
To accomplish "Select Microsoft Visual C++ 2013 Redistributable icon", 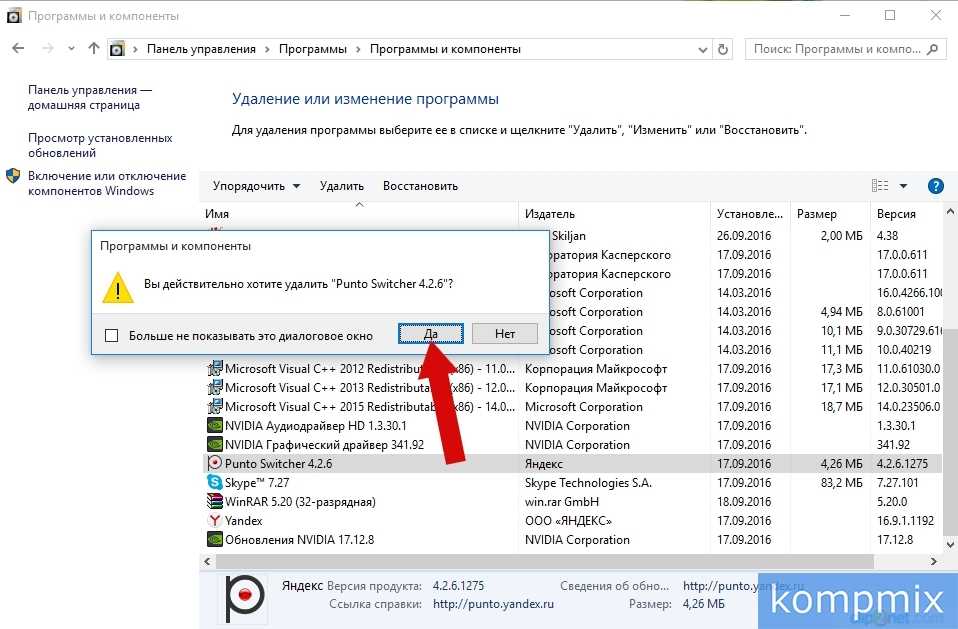I will click(214, 387).
